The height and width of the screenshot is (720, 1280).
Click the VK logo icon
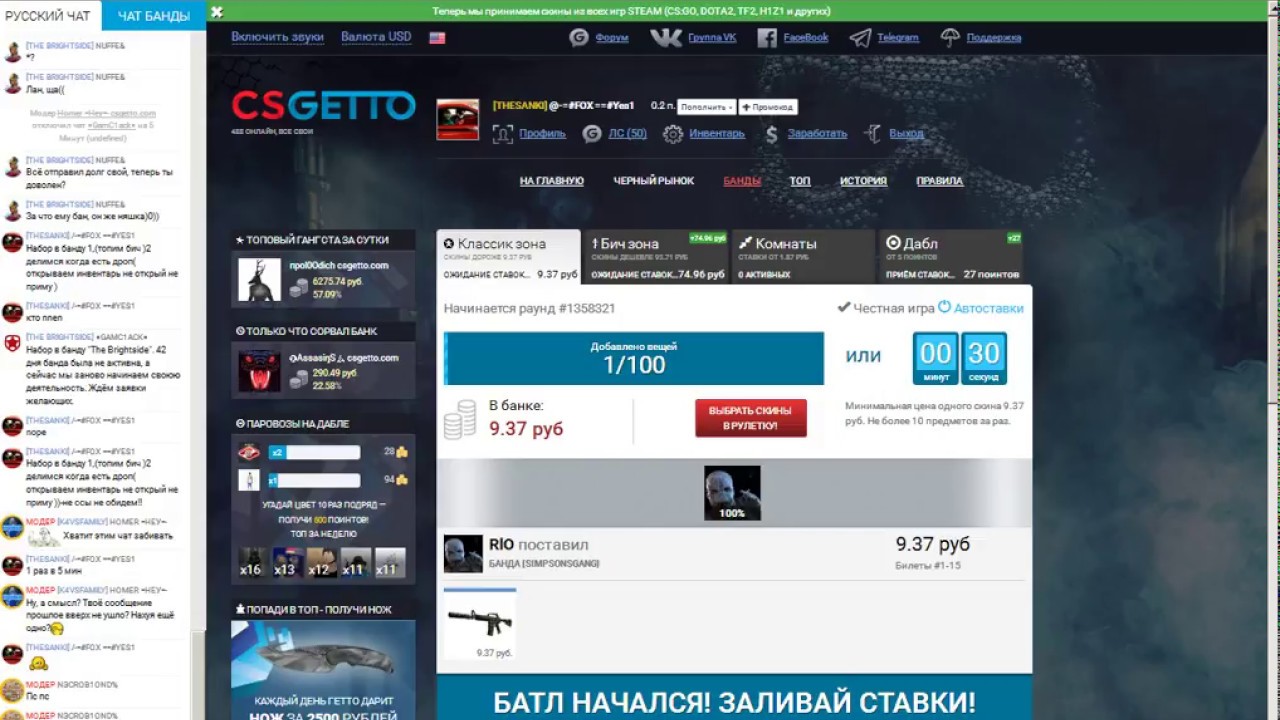[666, 38]
